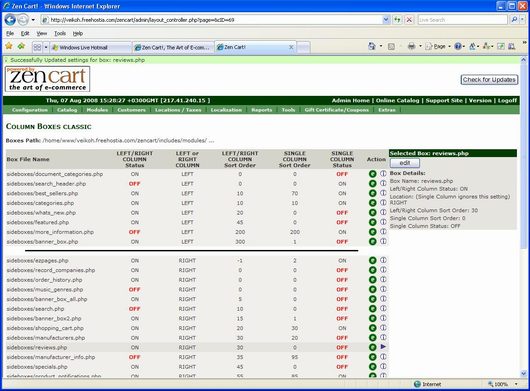The image size is (530, 391).
Task: Click the edit button for reviews.php
Action: click(x=405, y=163)
